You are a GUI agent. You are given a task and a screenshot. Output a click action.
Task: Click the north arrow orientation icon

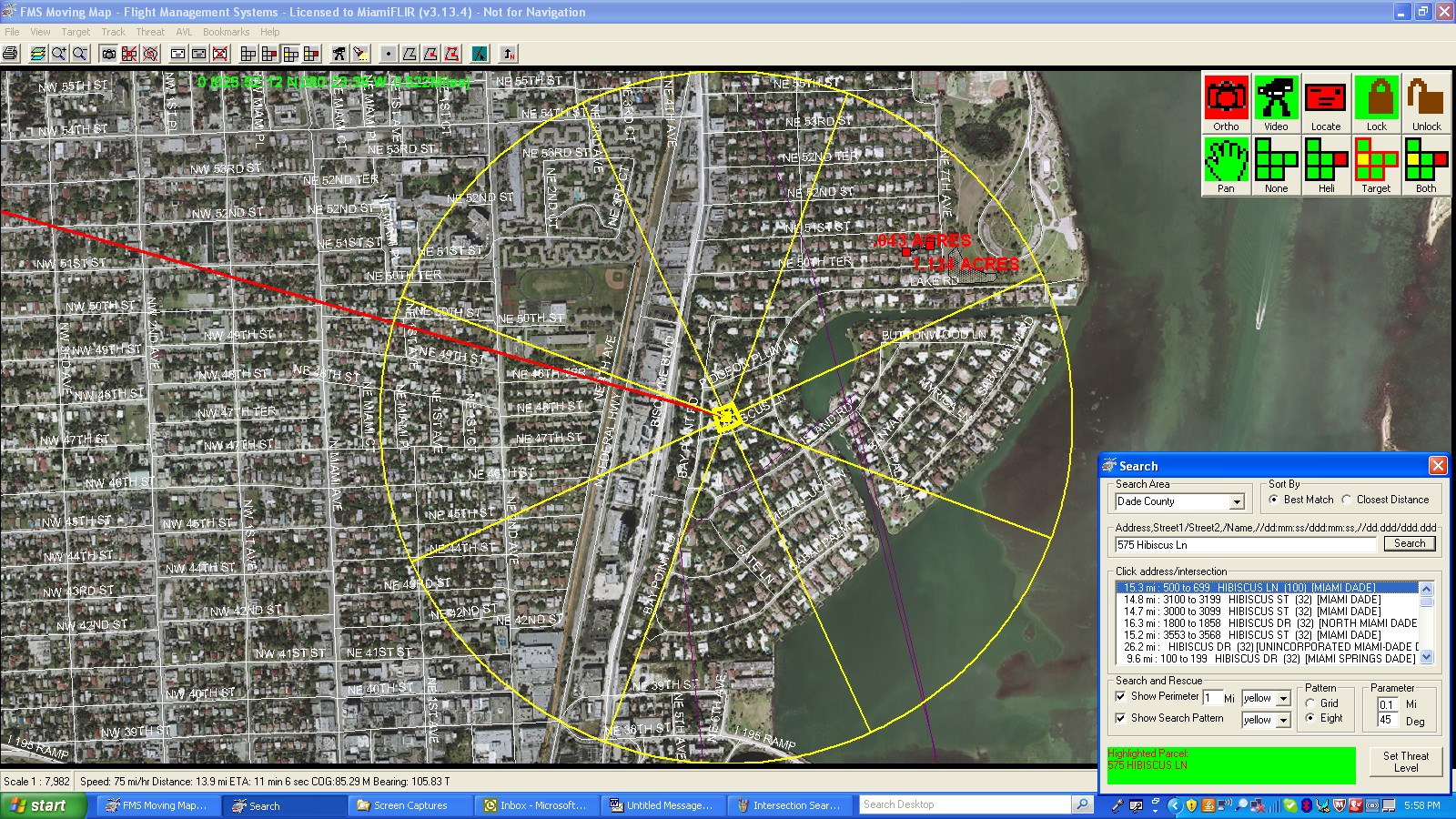click(x=507, y=53)
